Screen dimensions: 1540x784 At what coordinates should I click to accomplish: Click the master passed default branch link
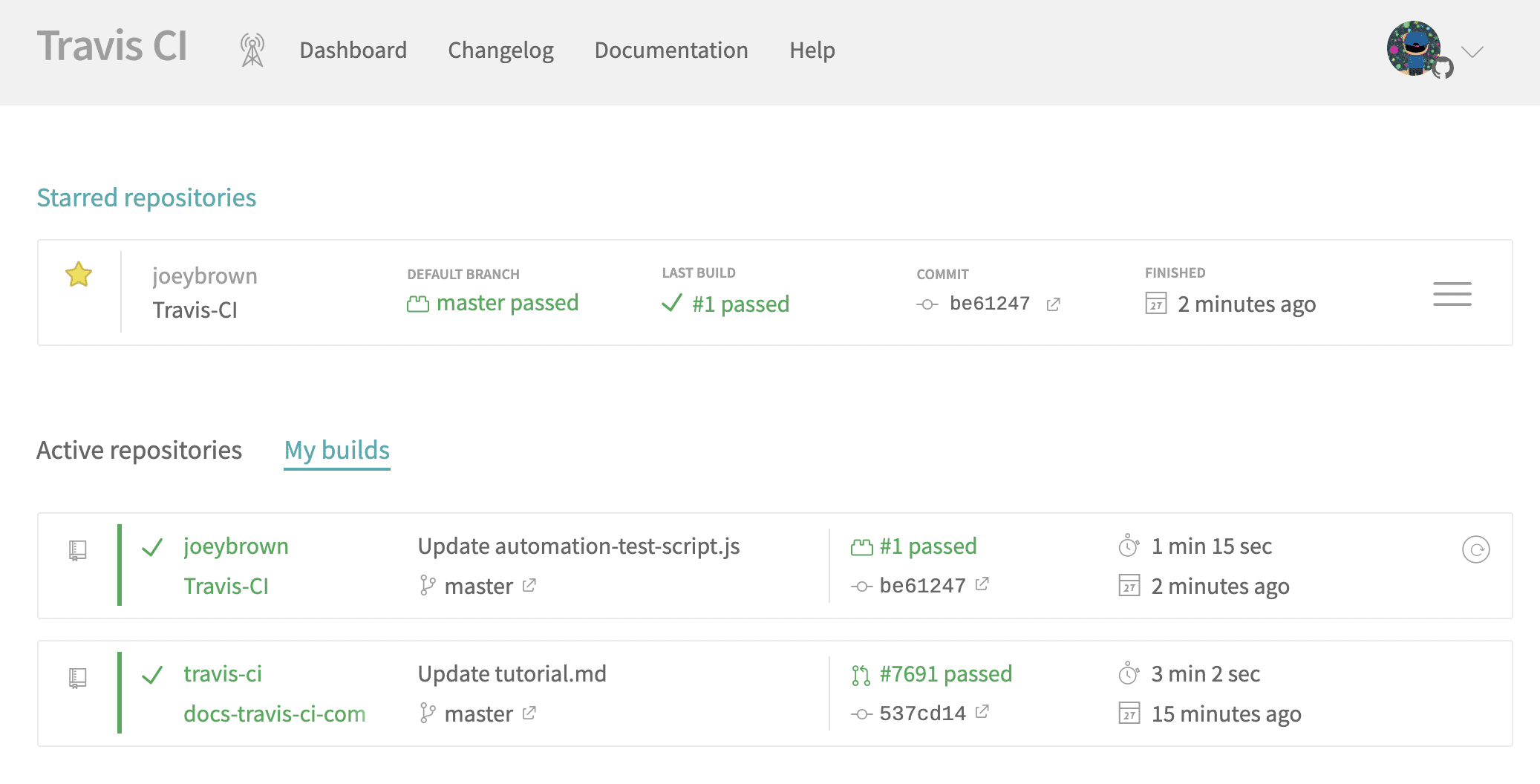coord(507,303)
